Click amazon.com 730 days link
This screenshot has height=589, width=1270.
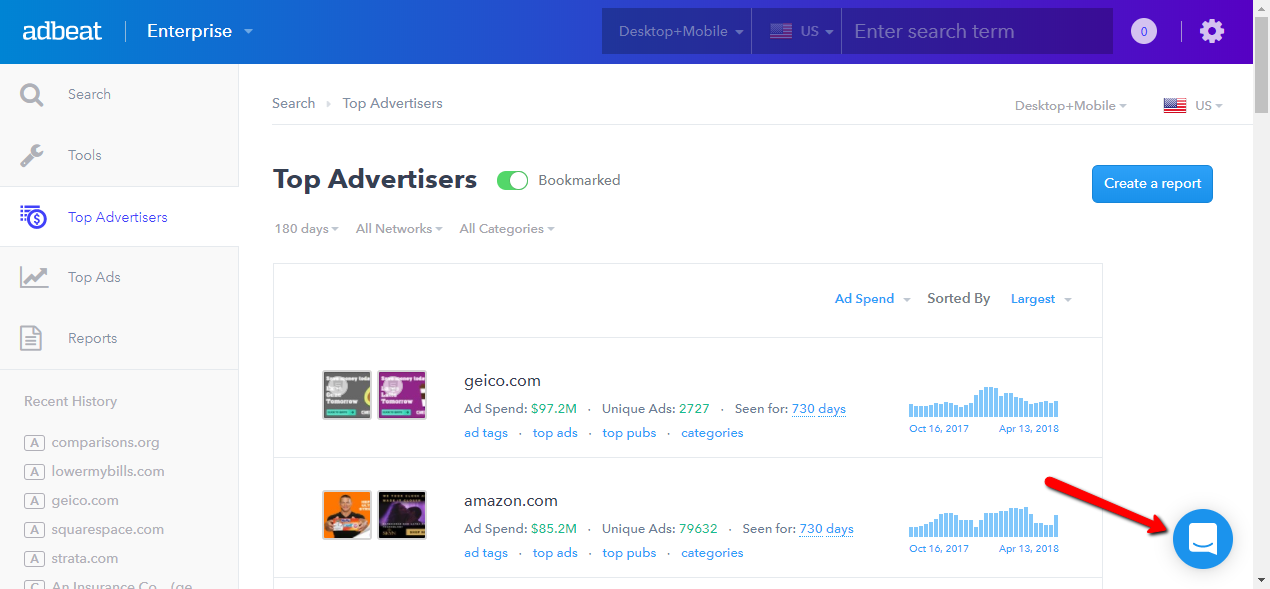[826, 529]
